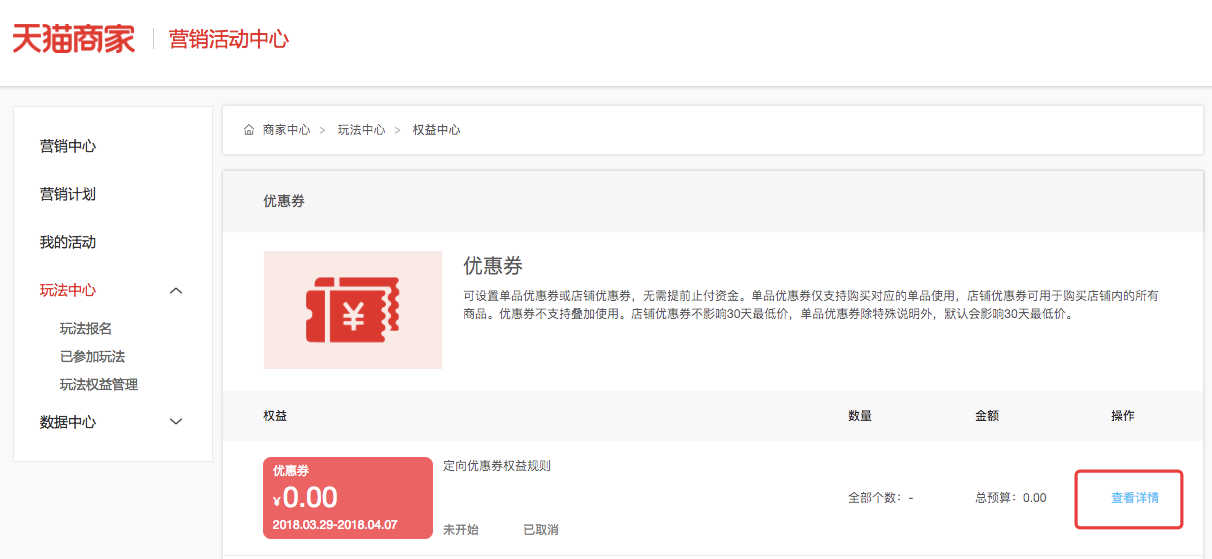1212x559 pixels.
Task: Click the 天猫商家 logo
Action: click(x=73, y=39)
